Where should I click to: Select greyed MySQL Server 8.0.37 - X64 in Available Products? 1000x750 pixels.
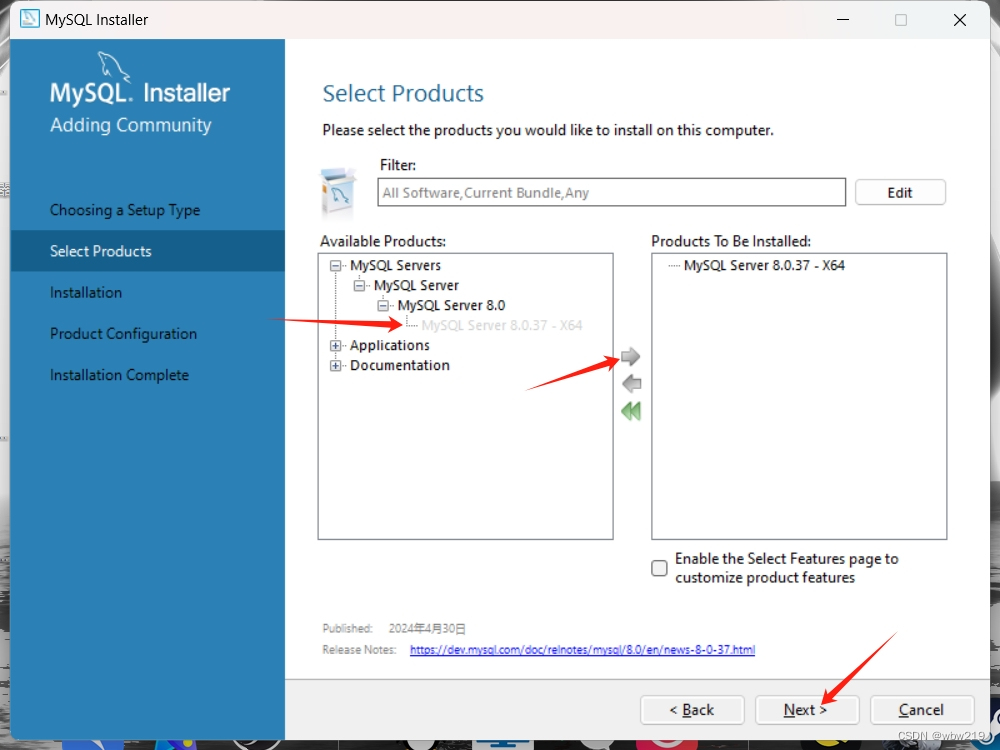502,325
